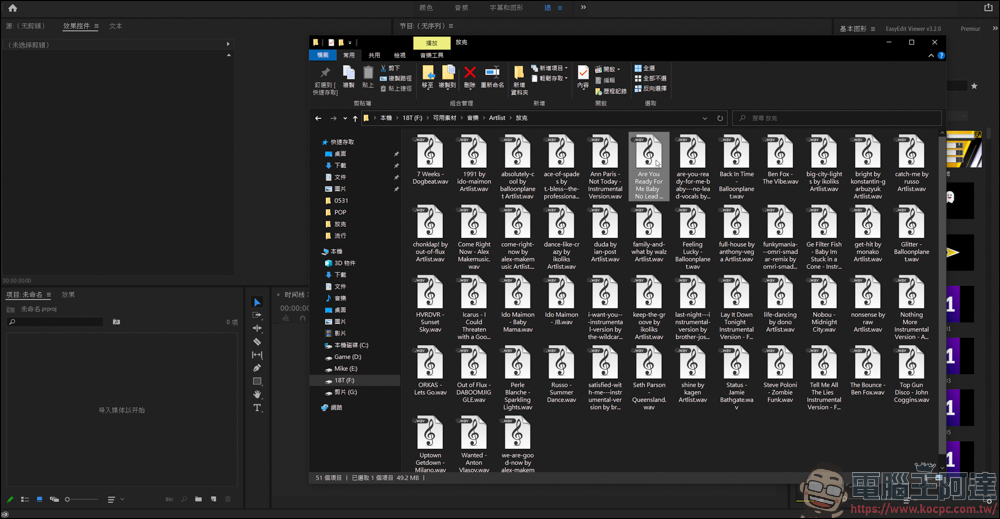Click the Explorer Up one level arrow
The height and width of the screenshot is (519, 1000).
coord(355,118)
